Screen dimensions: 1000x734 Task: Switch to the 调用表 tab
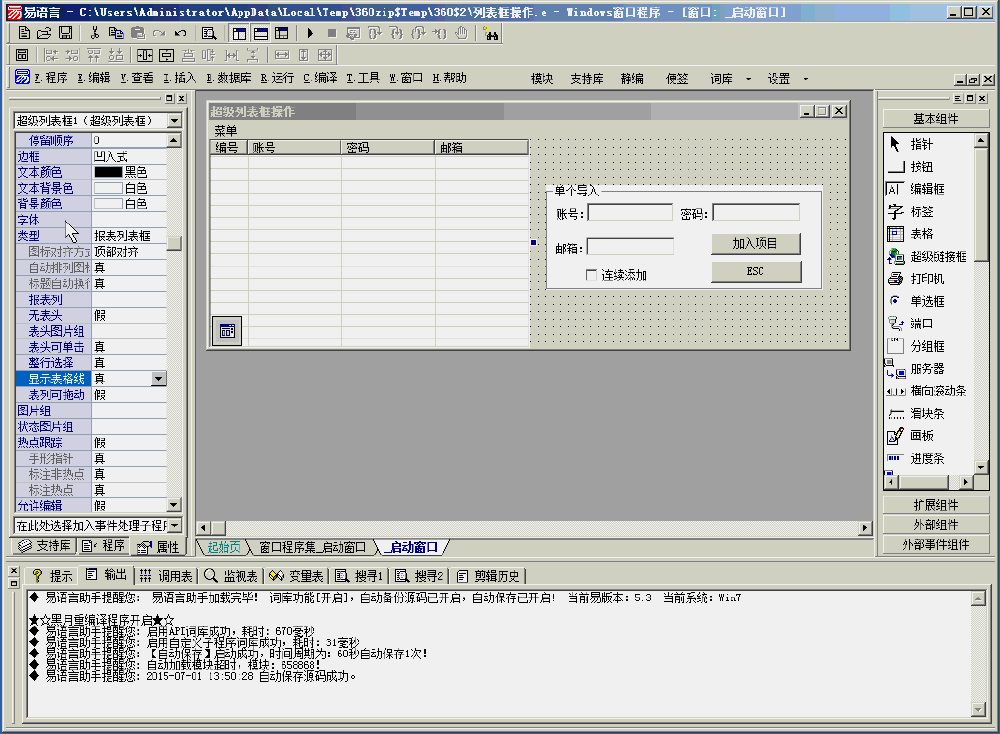(166, 576)
